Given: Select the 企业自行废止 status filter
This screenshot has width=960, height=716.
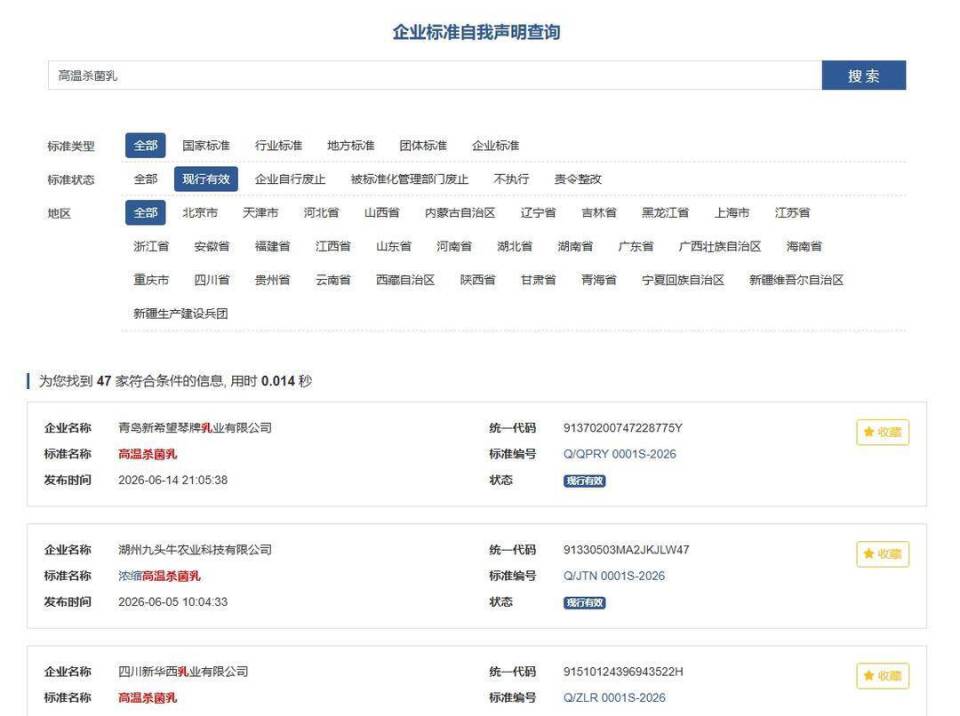Looking at the screenshot, I should pos(290,179).
